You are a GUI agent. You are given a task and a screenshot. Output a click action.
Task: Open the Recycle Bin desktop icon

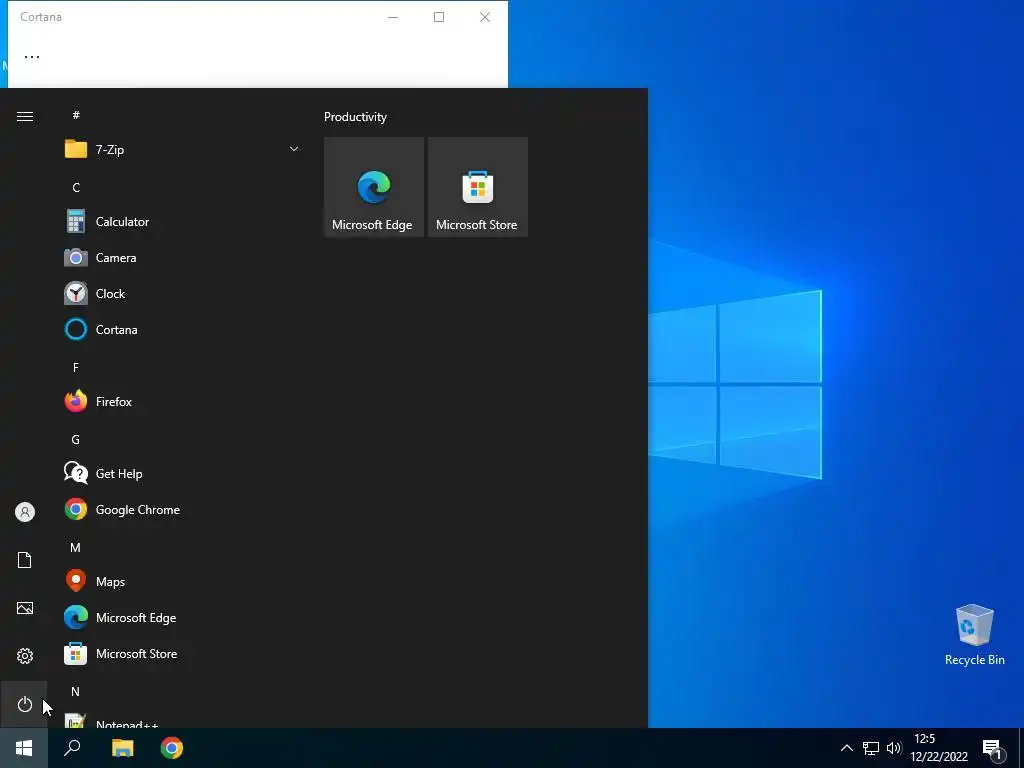[974, 635]
